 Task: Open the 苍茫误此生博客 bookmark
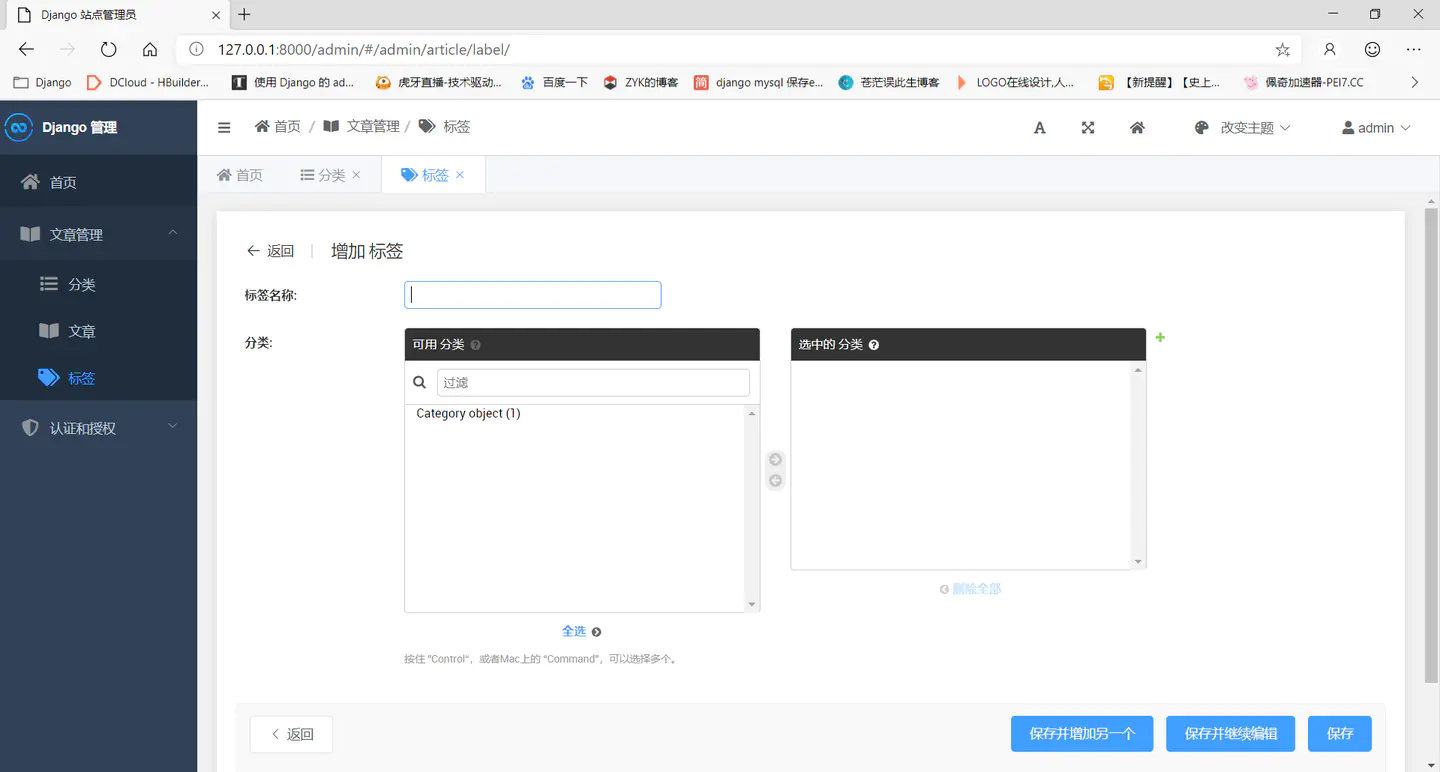[x=889, y=82]
